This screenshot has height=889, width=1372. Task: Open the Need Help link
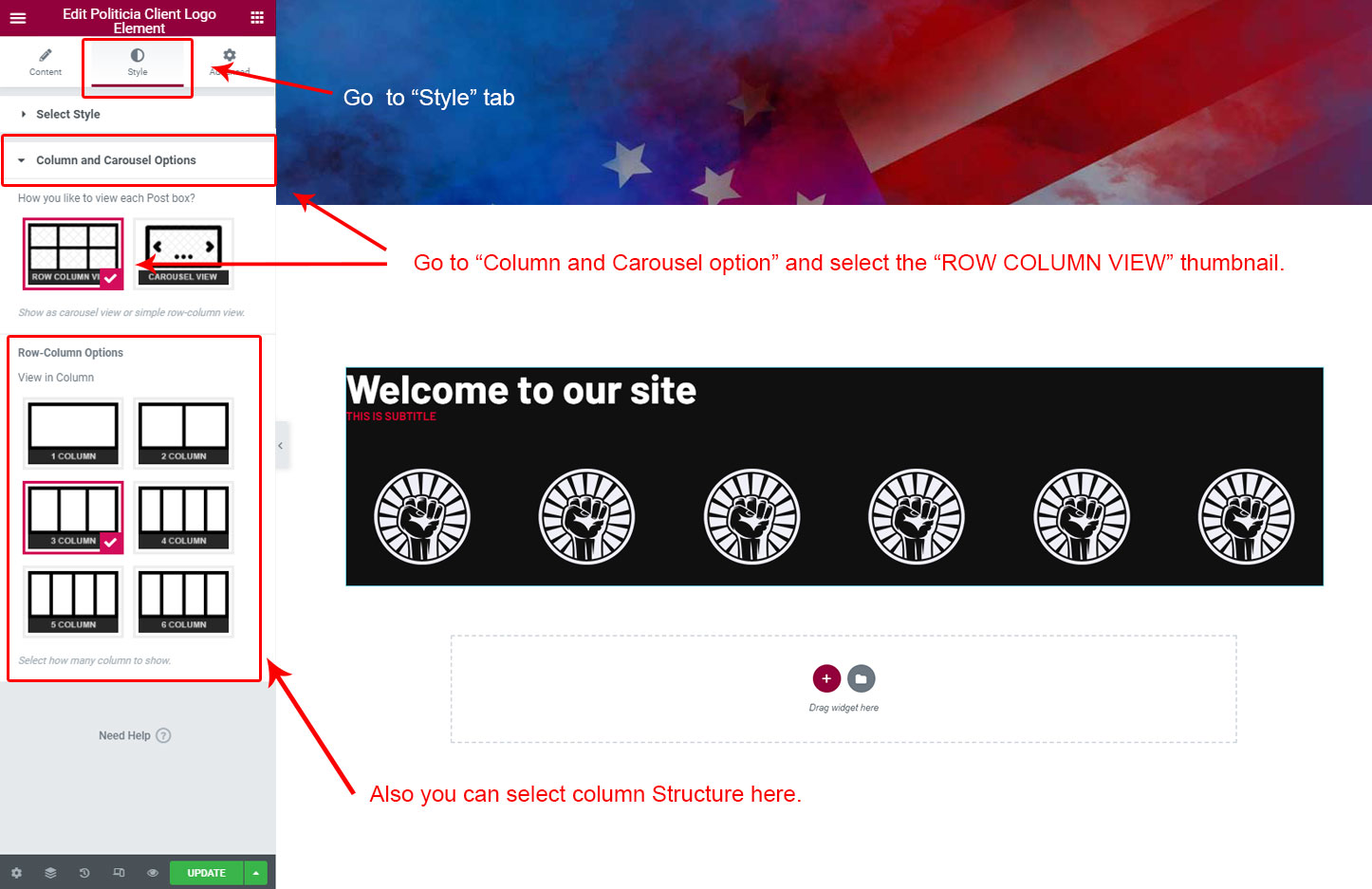click(135, 735)
